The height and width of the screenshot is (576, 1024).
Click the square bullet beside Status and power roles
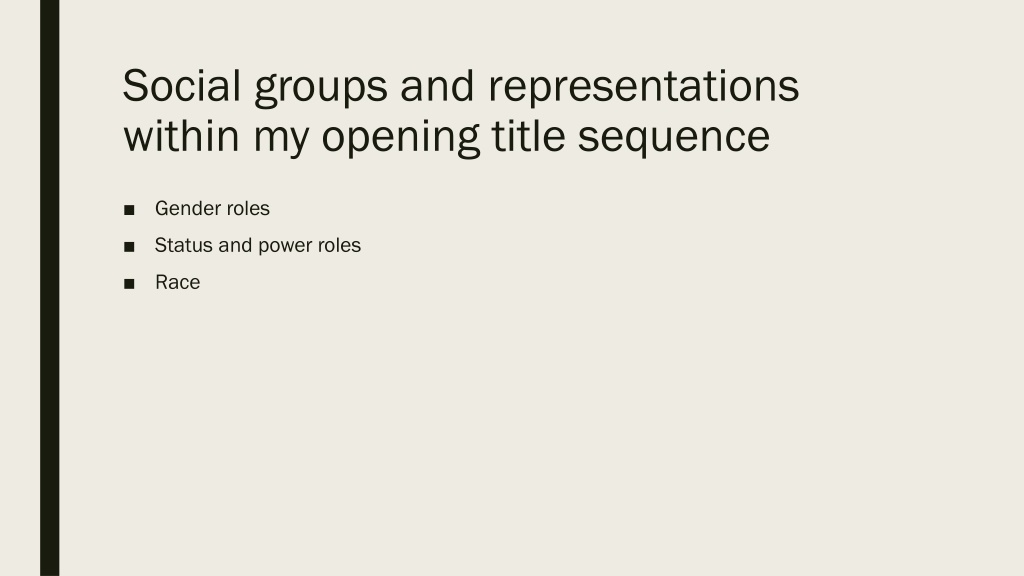129,247
